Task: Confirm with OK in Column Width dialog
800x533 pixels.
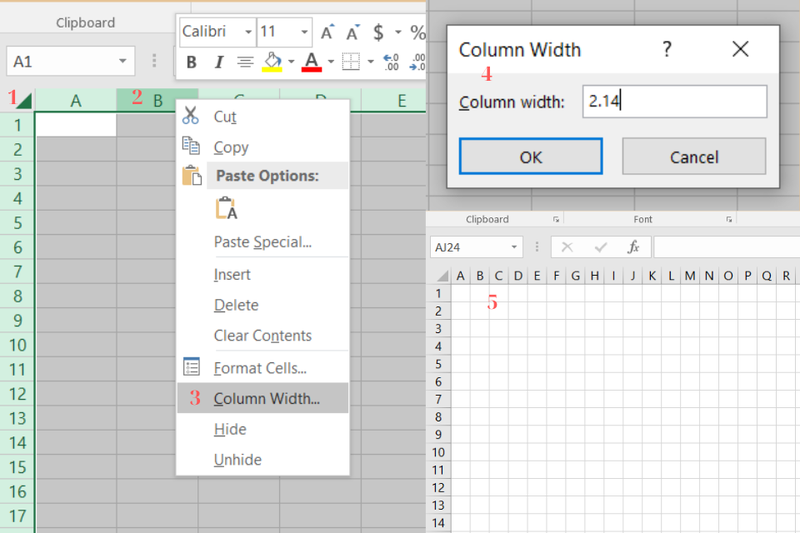Action: click(x=531, y=157)
